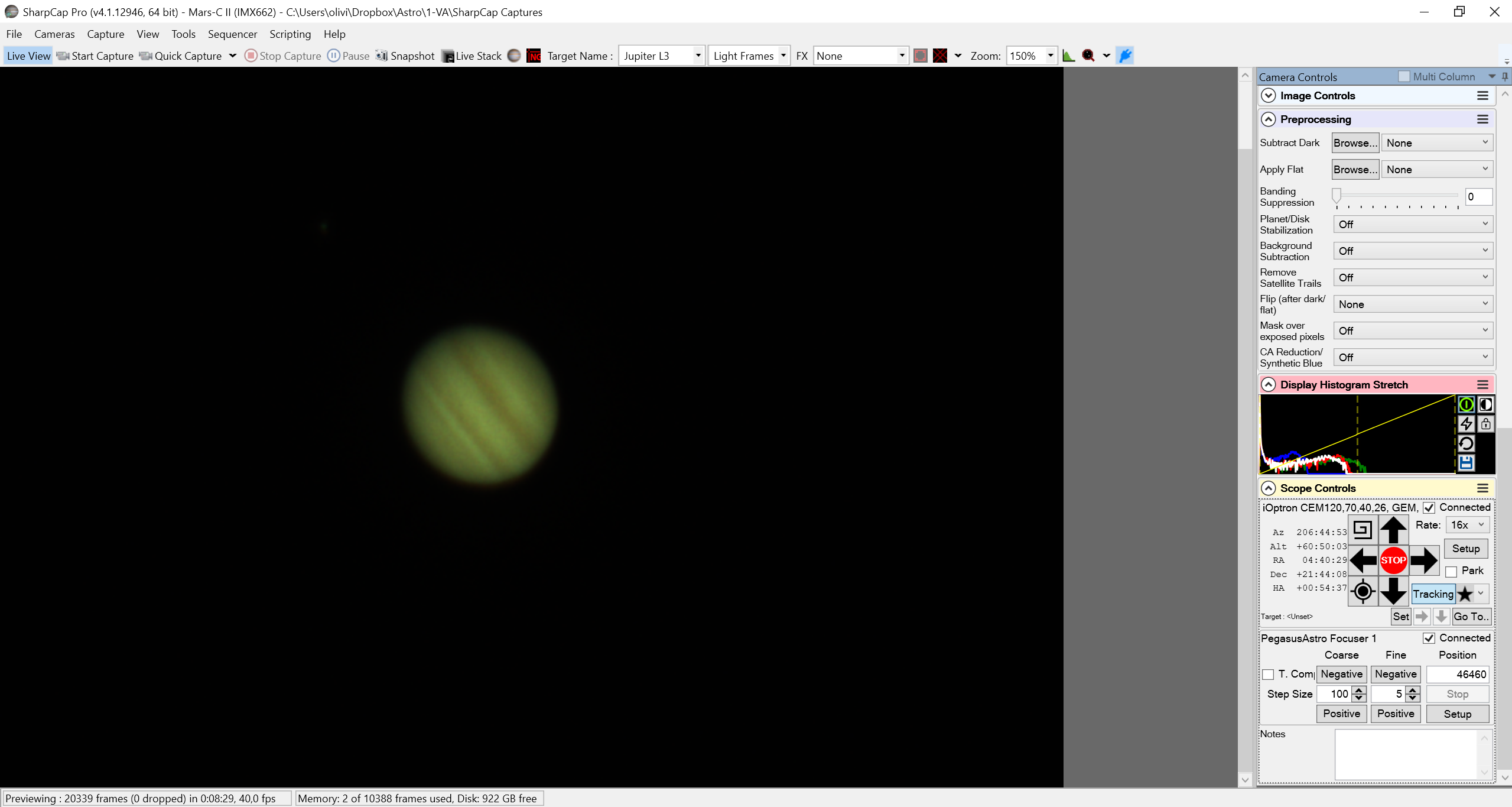Image resolution: width=1512 pixels, height=807 pixels.
Task: Save histogram stretch using the floppy disk icon
Action: [1466, 463]
